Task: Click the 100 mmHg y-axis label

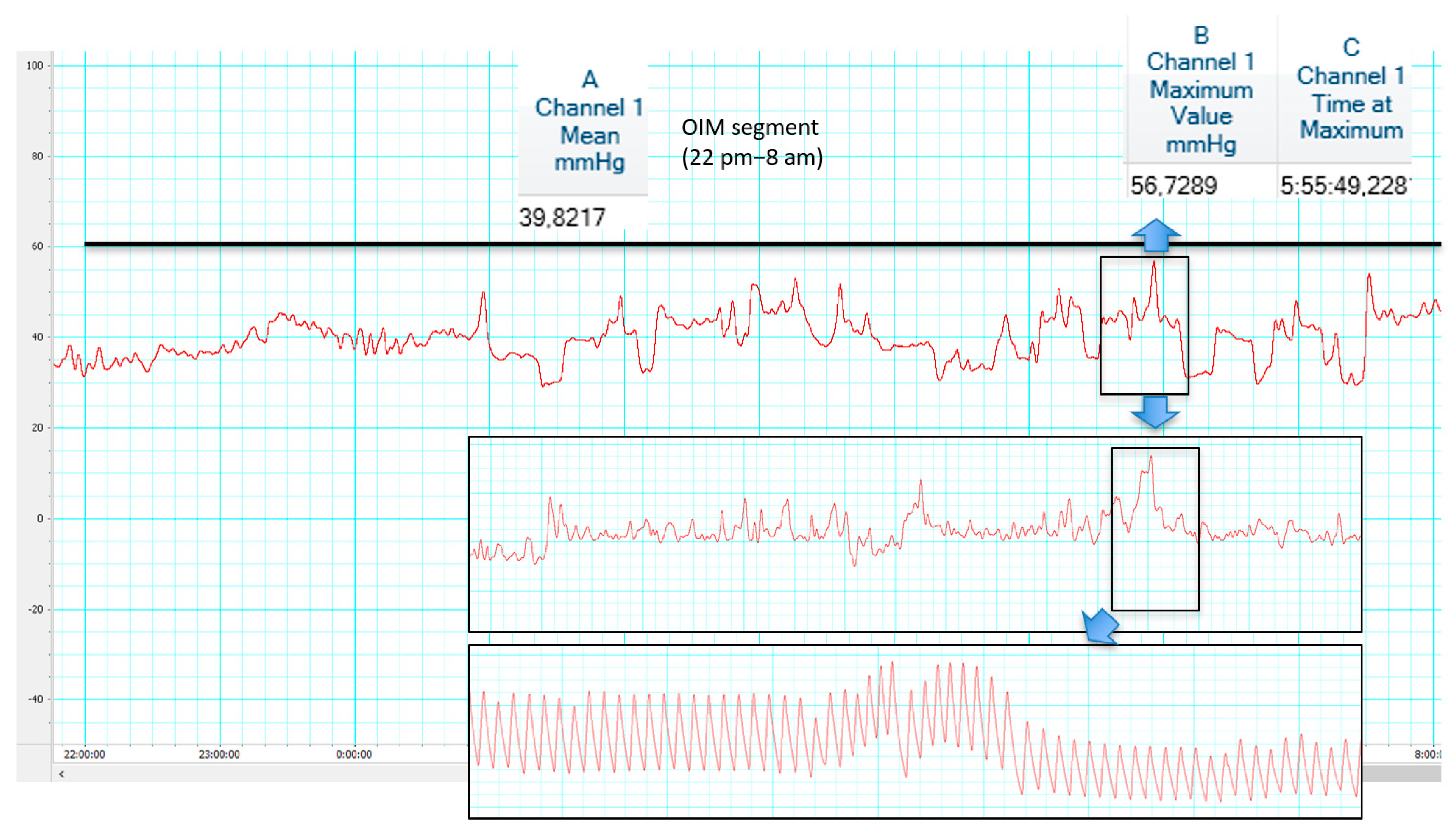Action: pyautogui.click(x=35, y=66)
